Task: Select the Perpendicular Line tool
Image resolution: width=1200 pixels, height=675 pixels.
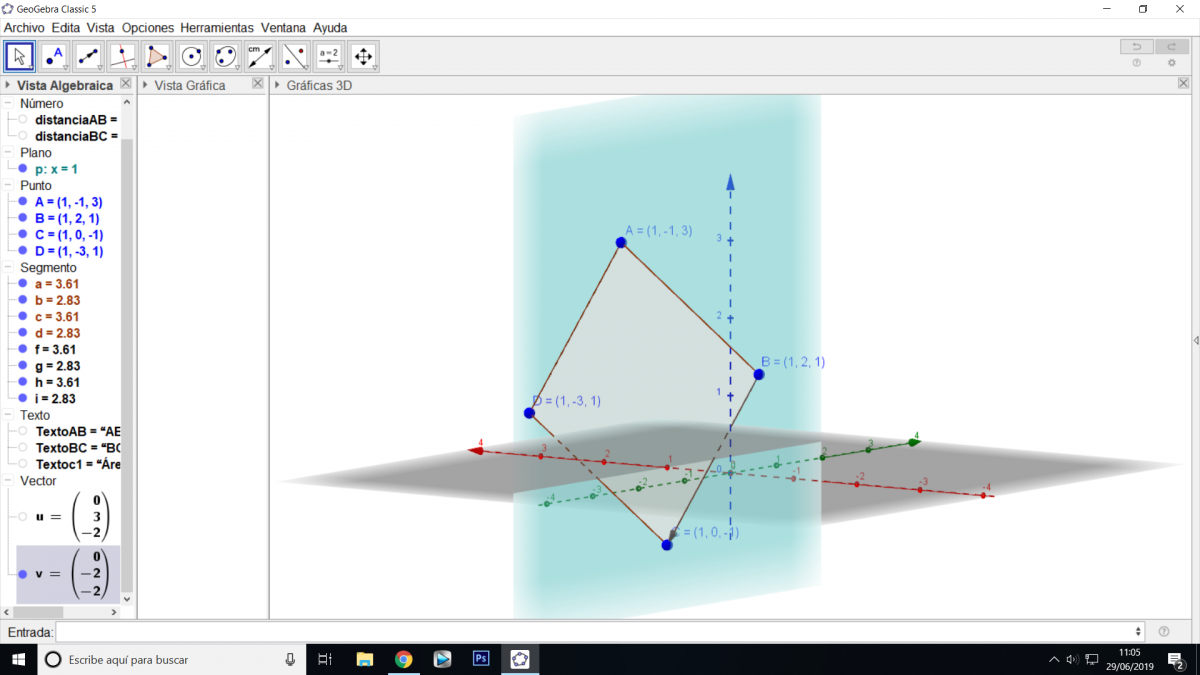Action: click(122, 56)
